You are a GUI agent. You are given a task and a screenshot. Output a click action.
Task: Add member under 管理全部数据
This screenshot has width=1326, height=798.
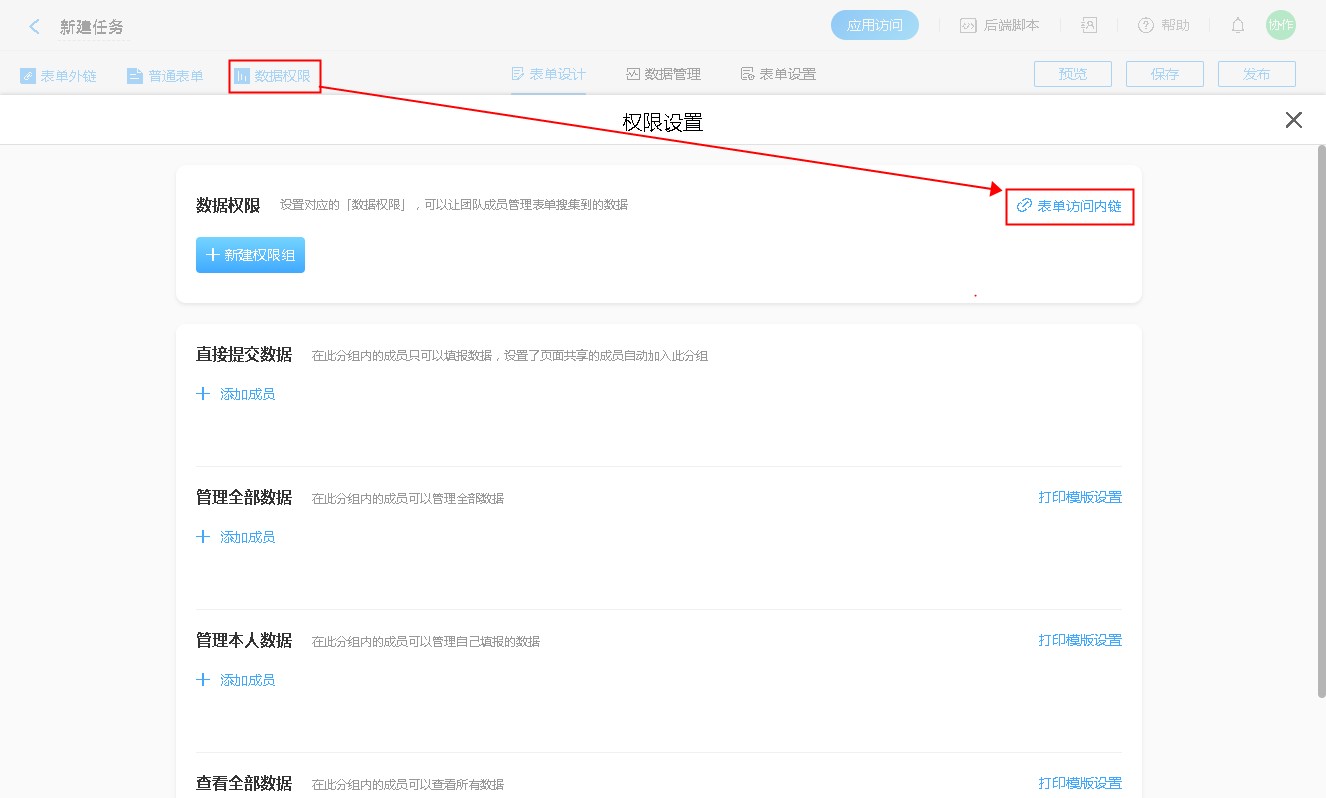pos(236,537)
